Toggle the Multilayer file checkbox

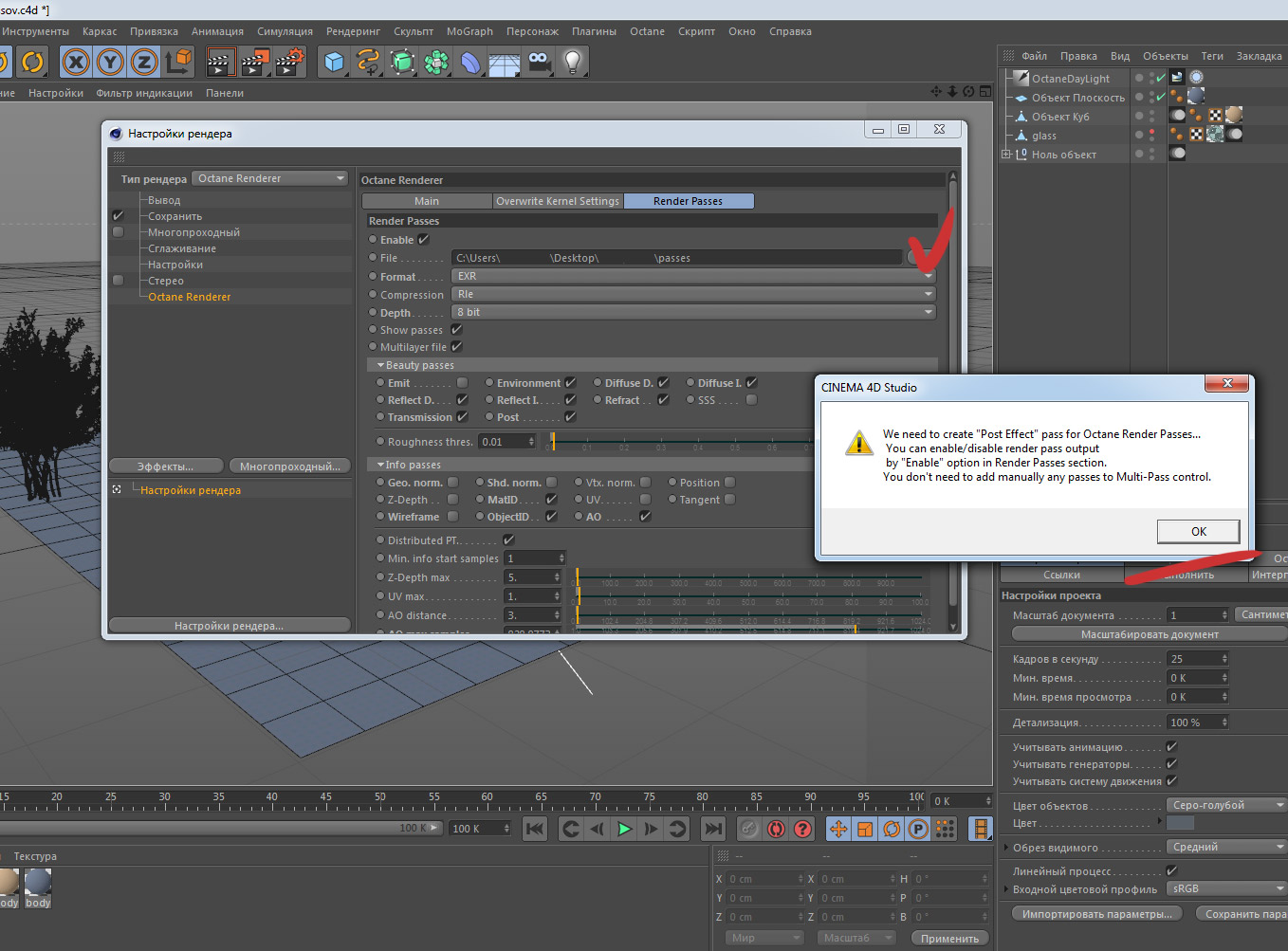tap(456, 347)
